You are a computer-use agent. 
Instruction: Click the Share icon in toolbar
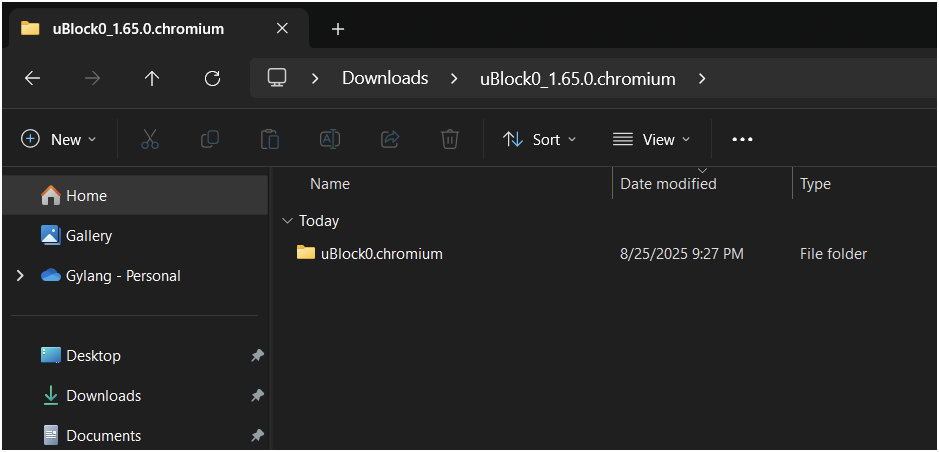coord(390,139)
